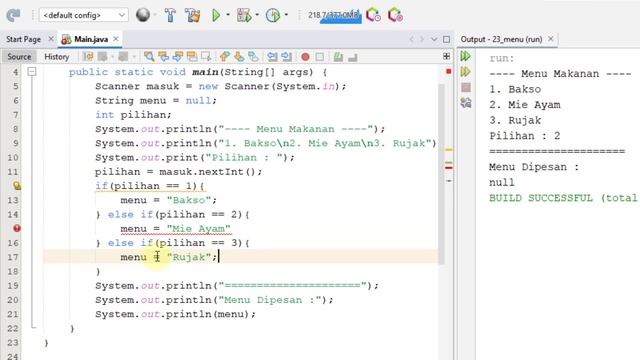Click the "null" output line
The image size is (640, 360).
pos(502,182)
